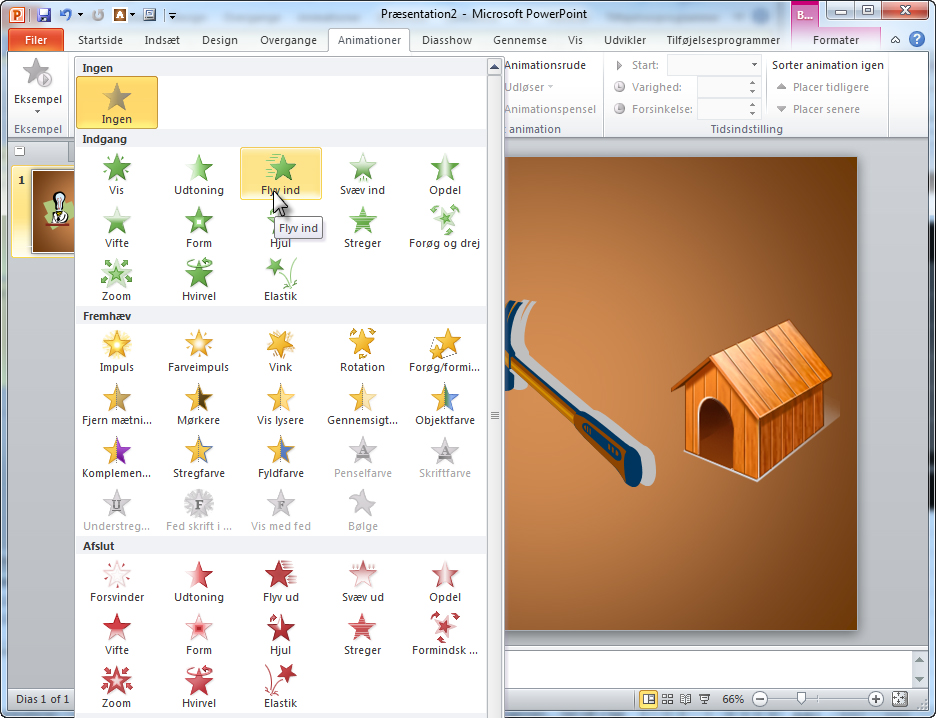Click the zoom slider in status bar
The height and width of the screenshot is (718, 936).
pyautogui.click(x=801, y=699)
